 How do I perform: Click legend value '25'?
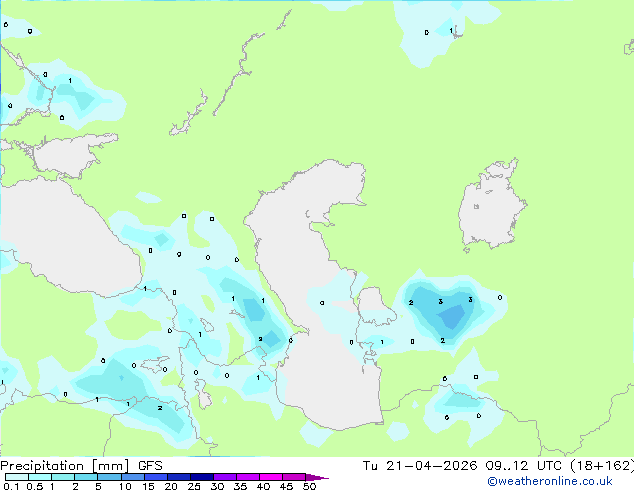tap(194, 486)
